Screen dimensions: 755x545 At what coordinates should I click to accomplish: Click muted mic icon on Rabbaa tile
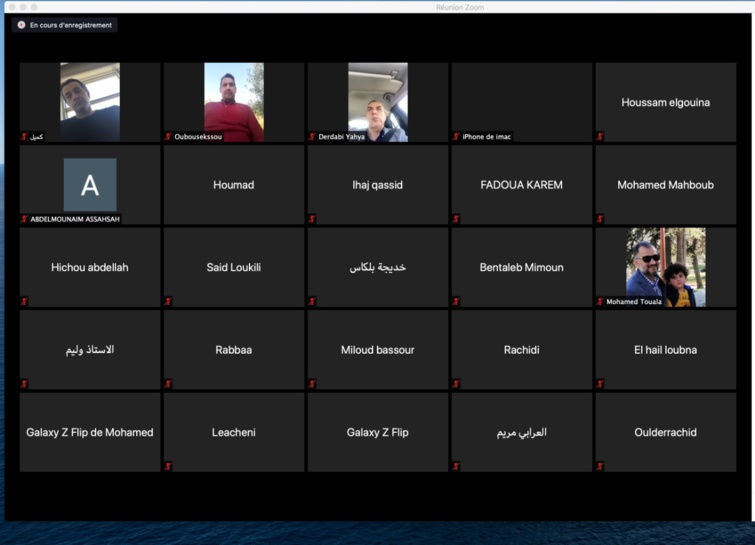(x=168, y=384)
